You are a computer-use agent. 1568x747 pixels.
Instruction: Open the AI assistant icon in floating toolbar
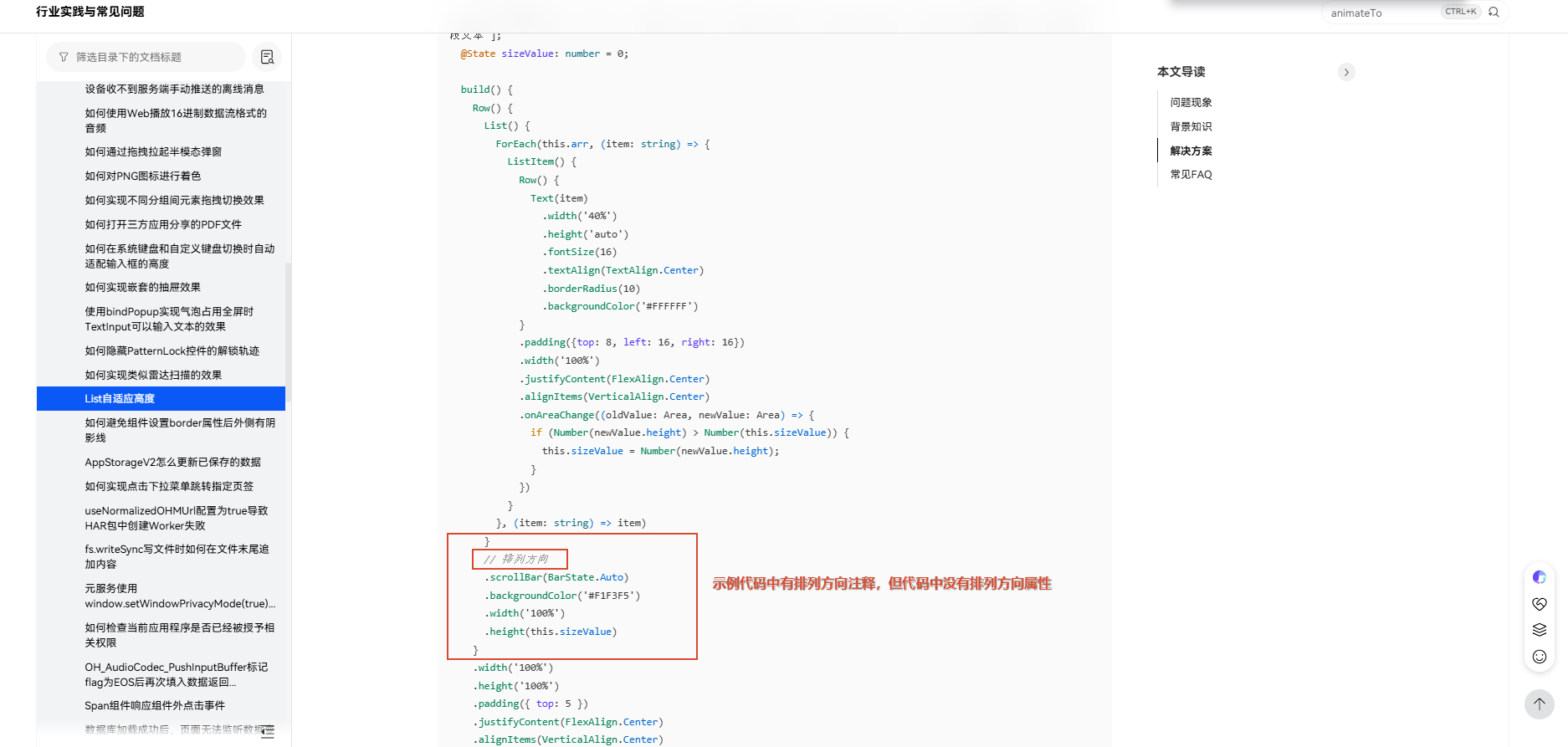(x=1539, y=577)
